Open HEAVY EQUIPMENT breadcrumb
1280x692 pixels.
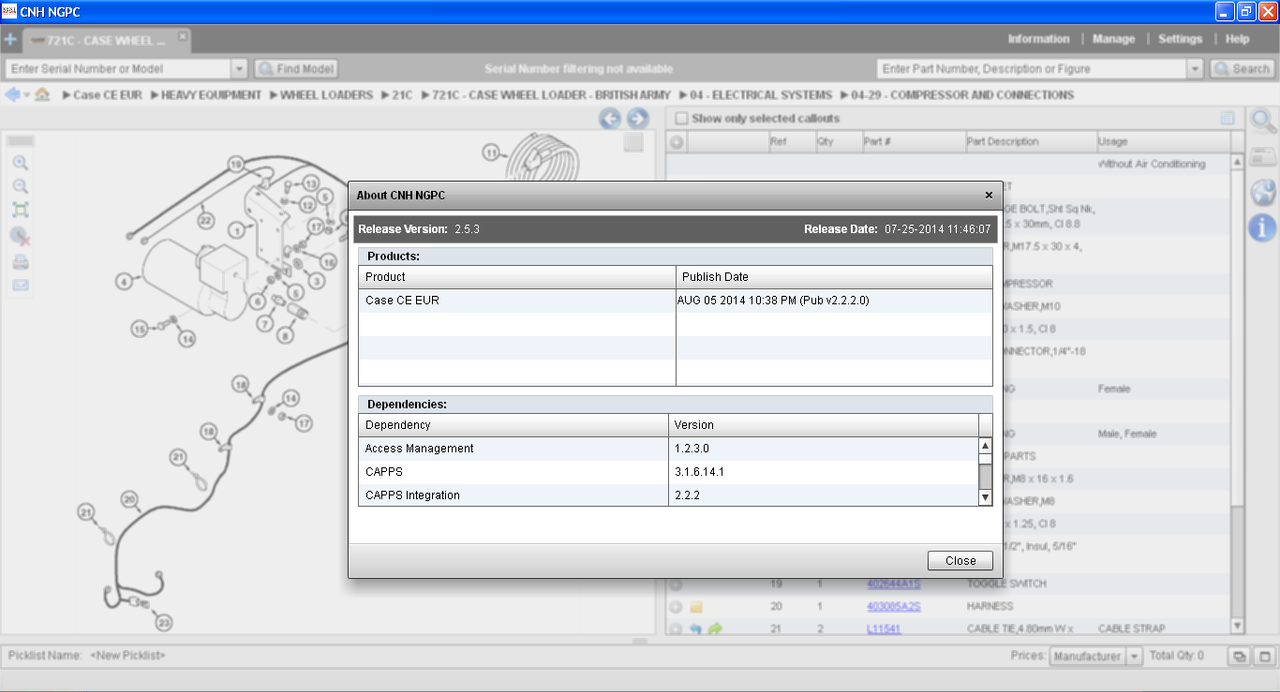coord(211,95)
